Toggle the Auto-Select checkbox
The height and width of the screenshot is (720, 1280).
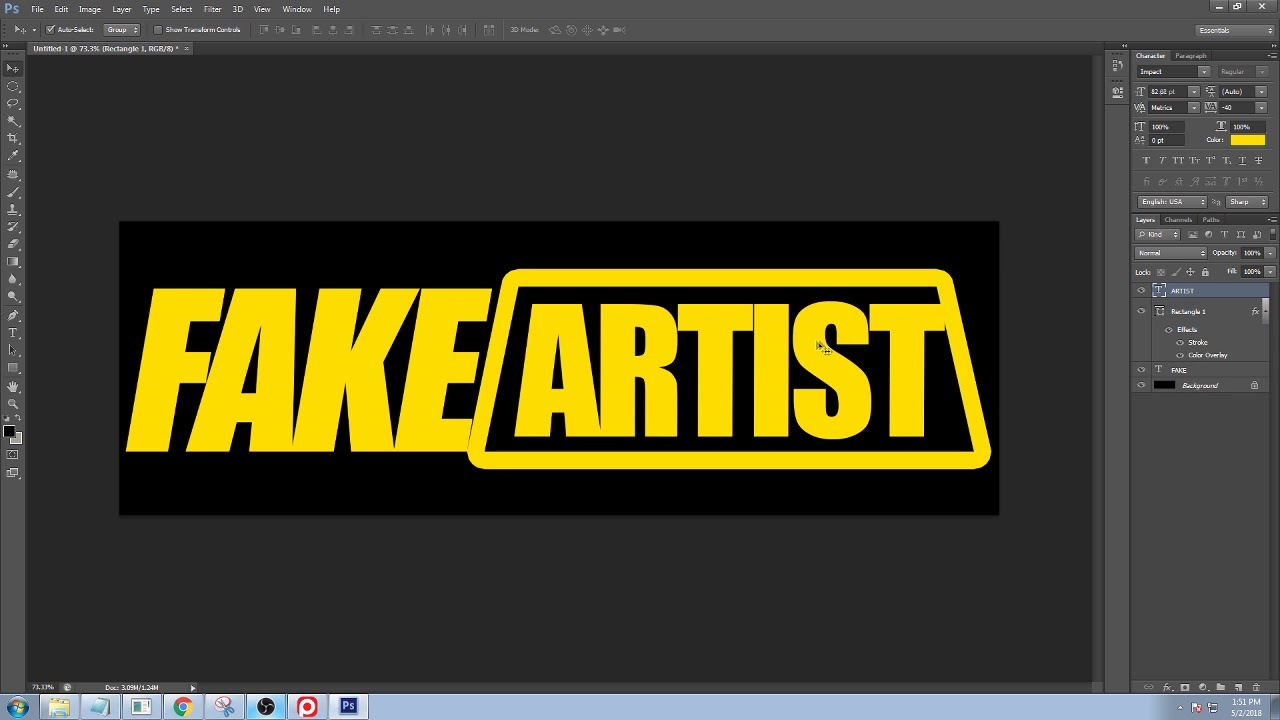click(50, 30)
